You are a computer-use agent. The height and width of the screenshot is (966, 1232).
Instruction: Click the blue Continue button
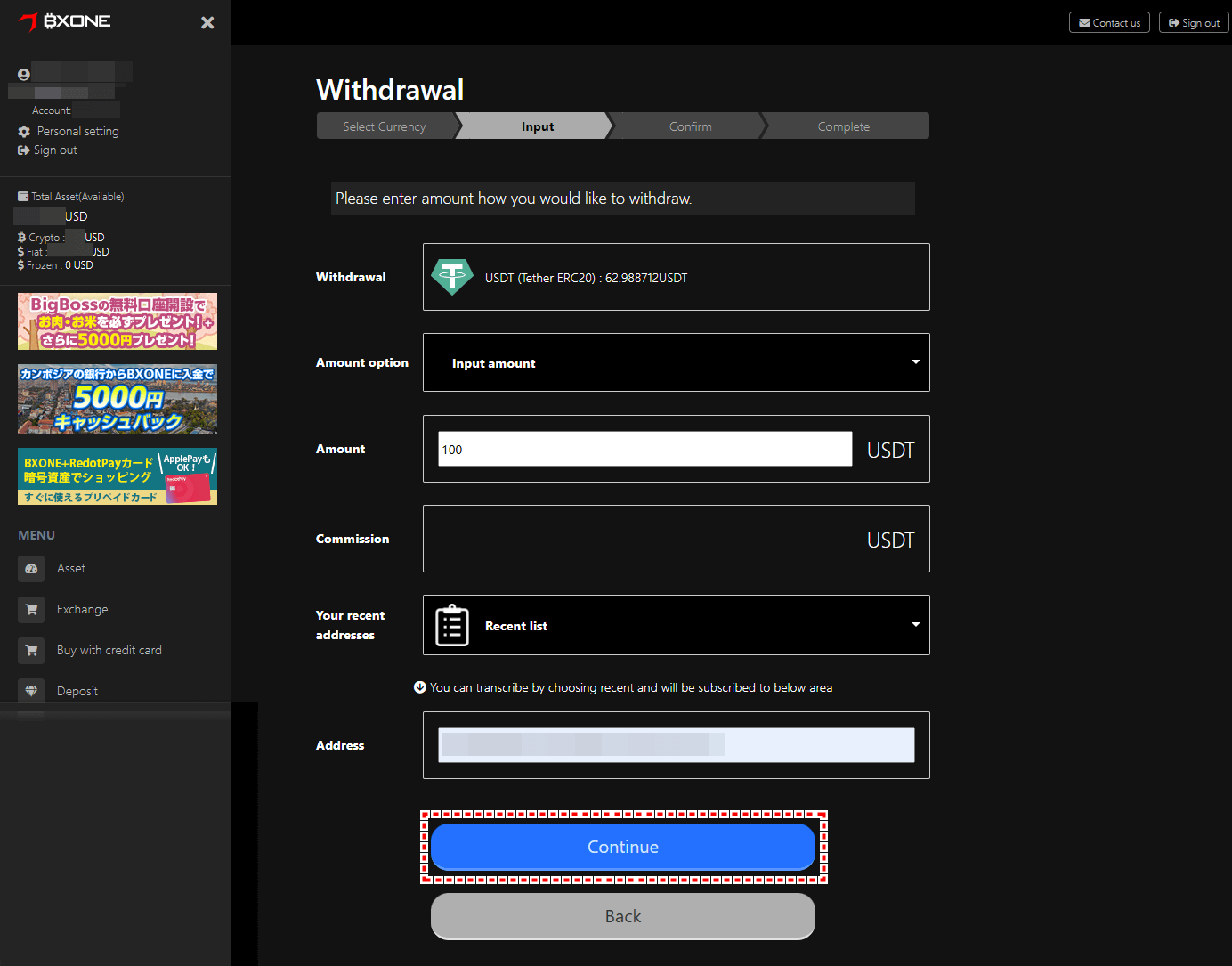click(623, 847)
